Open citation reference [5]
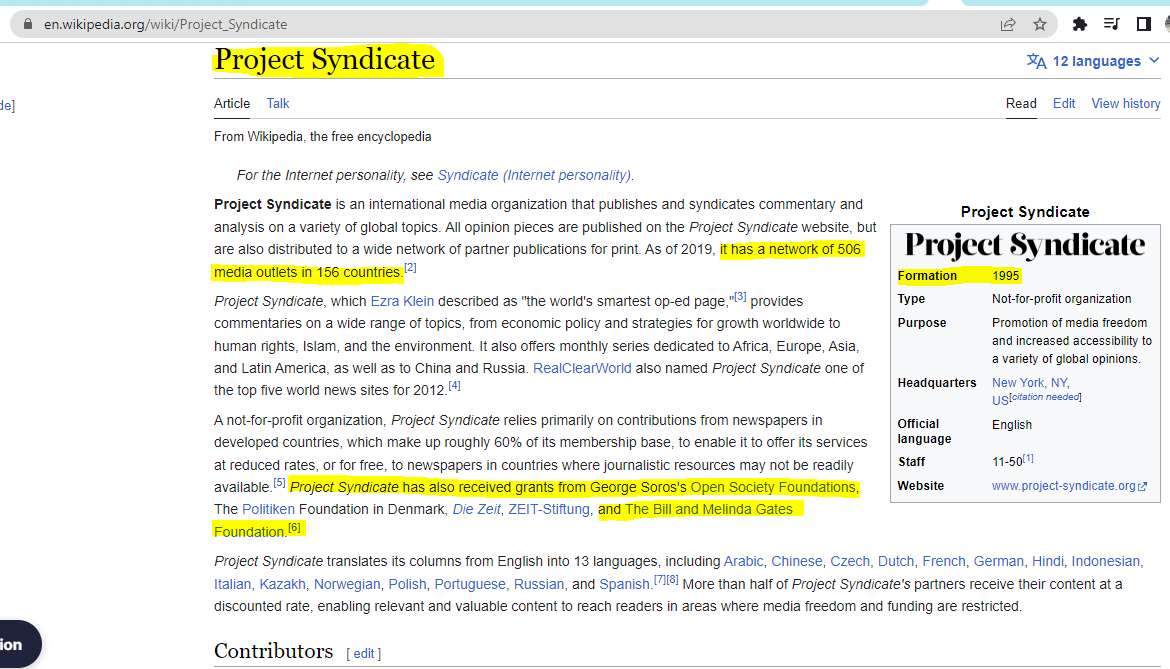The height and width of the screenshot is (669, 1170). (279, 483)
